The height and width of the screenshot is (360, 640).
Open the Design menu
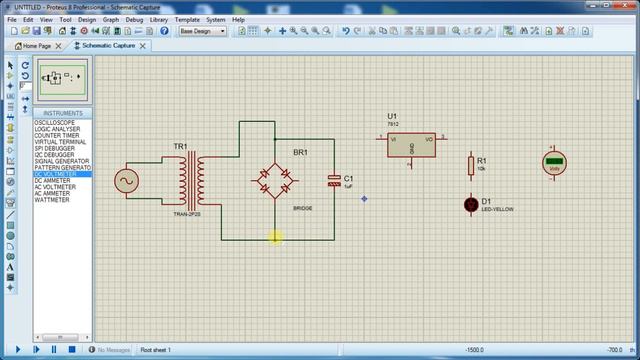pyautogui.click(x=87, y=20)
